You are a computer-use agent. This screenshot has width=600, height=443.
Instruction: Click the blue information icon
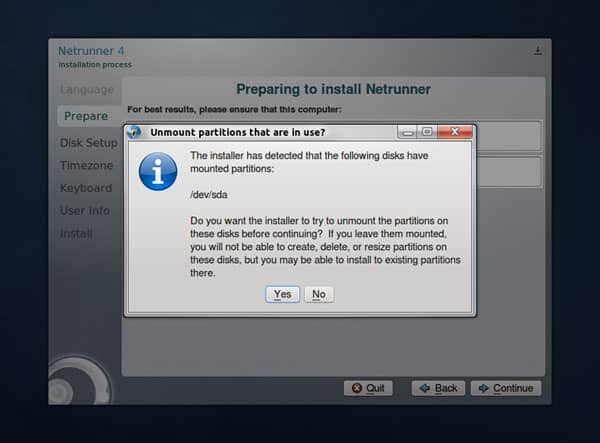click(158, 171)
